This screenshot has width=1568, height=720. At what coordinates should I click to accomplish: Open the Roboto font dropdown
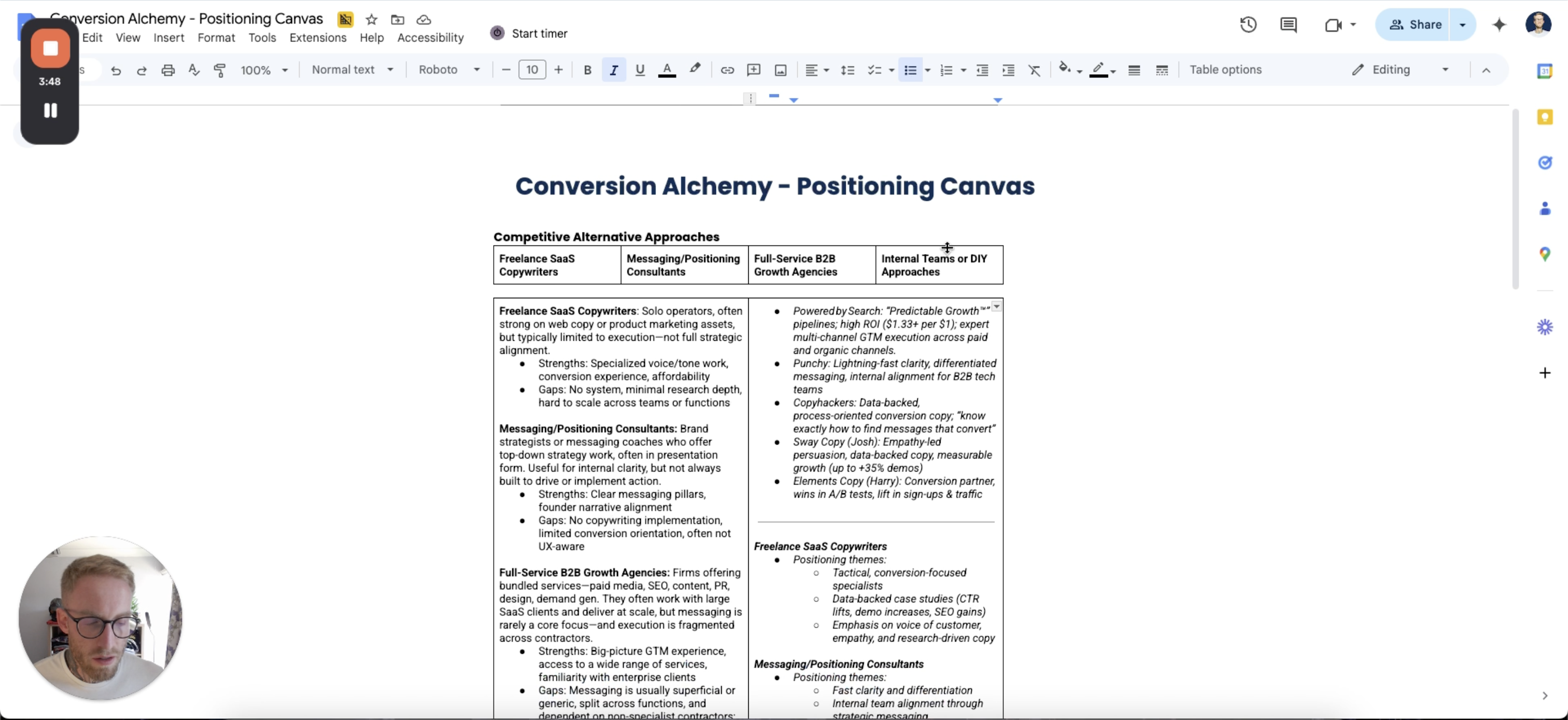449,70
